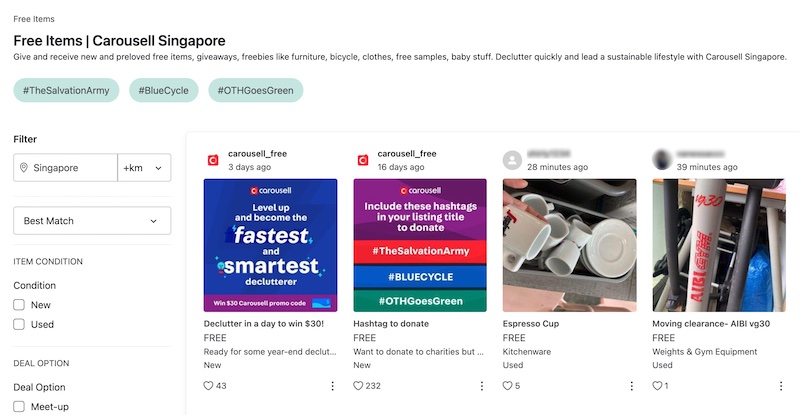Open more options for Espresso Cup listing

631,385
